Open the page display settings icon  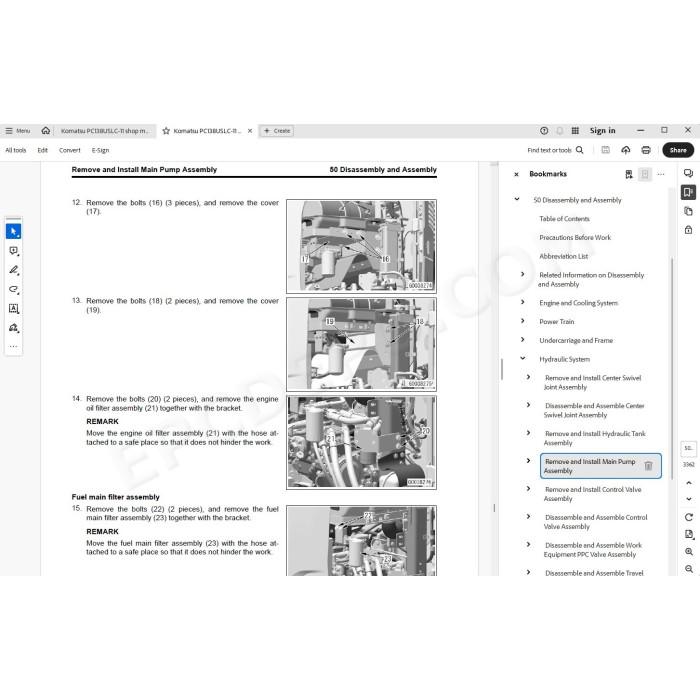(x=688, y=534)
